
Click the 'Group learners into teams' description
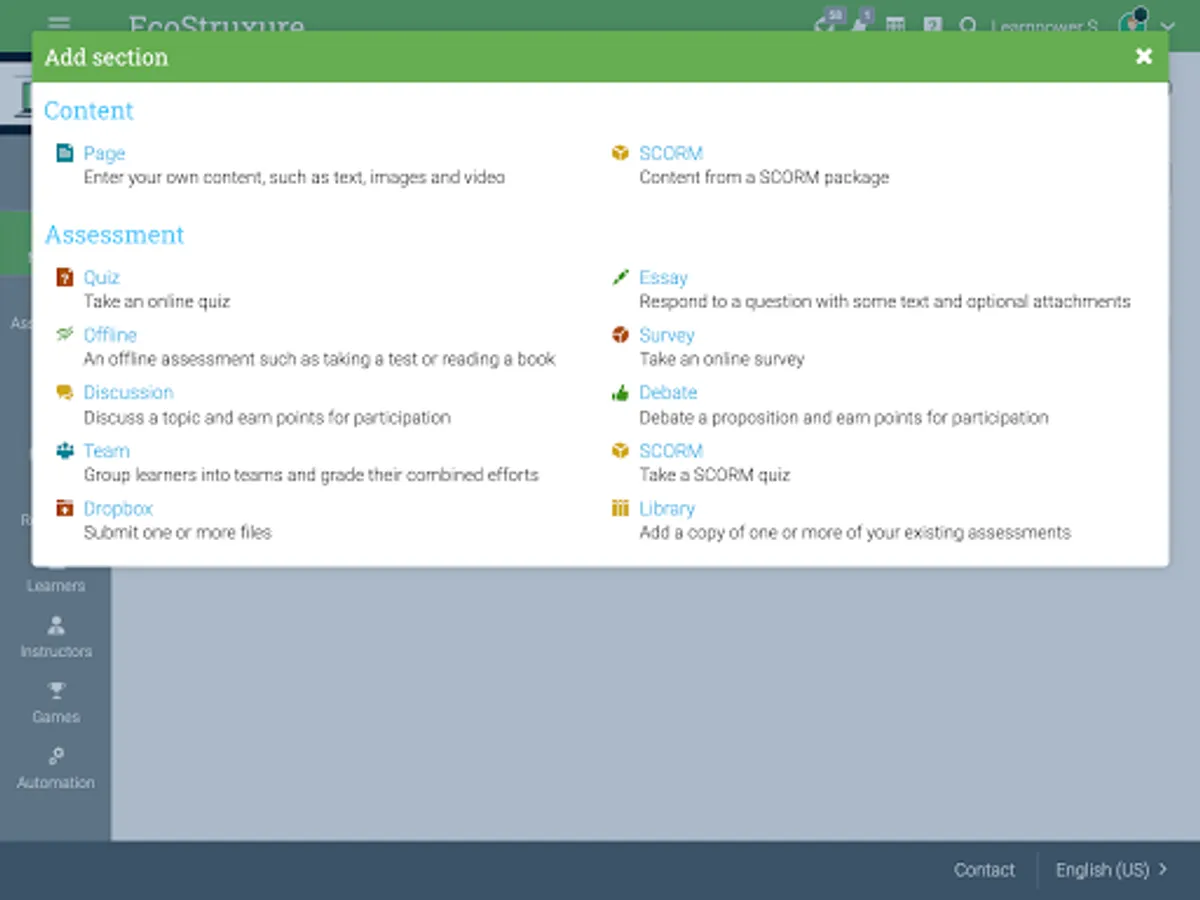click(311, 475)
